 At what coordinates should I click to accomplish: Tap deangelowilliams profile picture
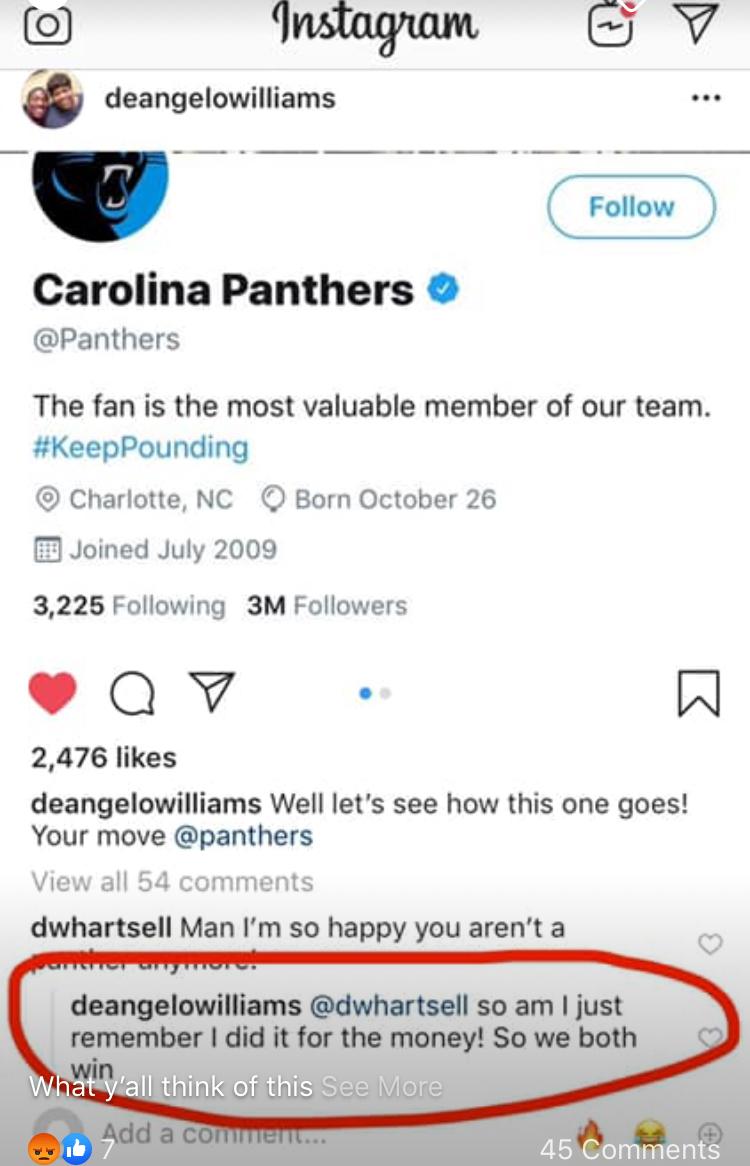pyautogui.click(x=51, y=99)
